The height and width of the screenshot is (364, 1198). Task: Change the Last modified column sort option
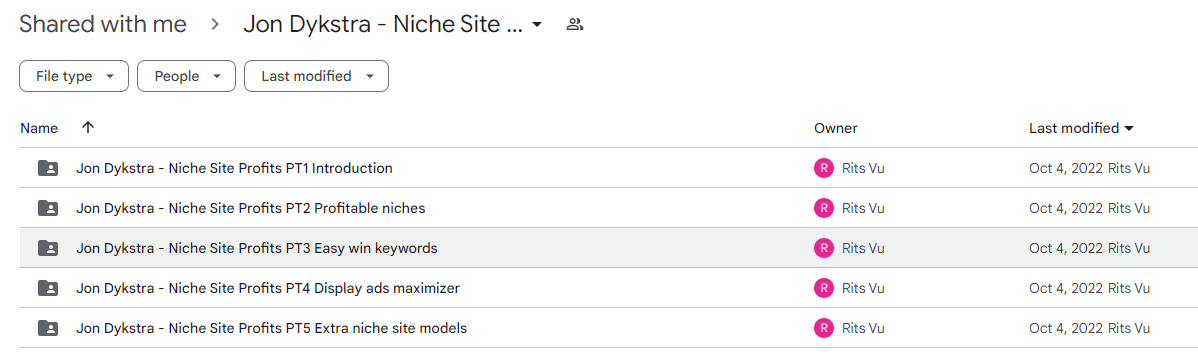point(1081,128)
